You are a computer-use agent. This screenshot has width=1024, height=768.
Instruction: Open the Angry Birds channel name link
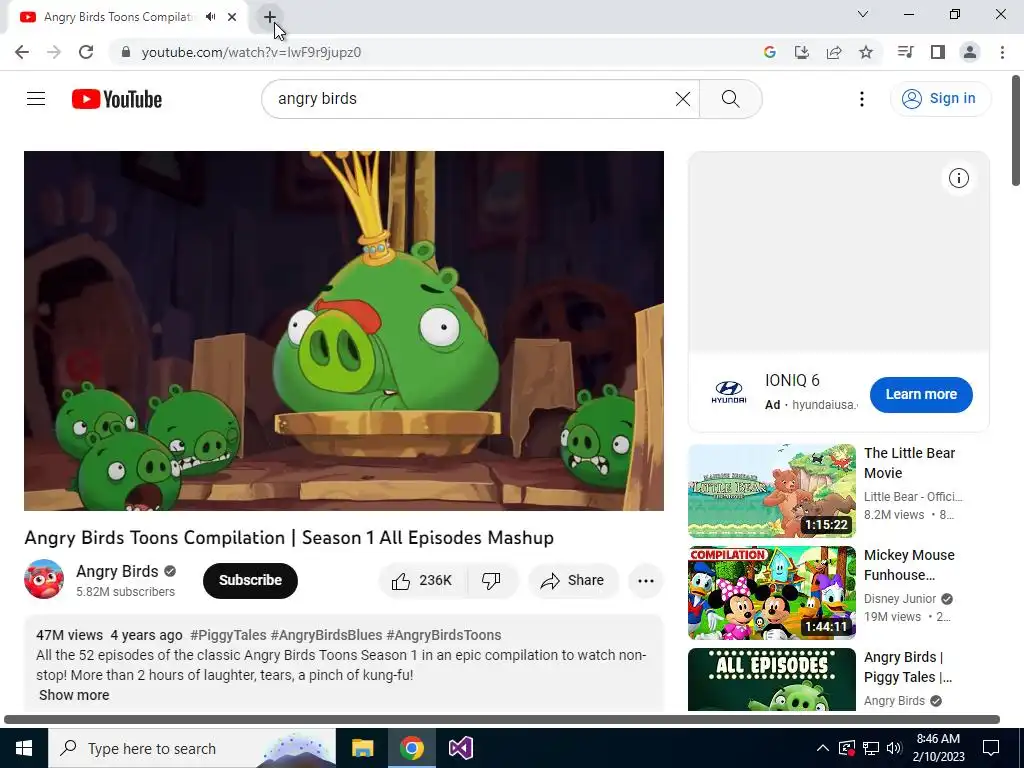117,571
